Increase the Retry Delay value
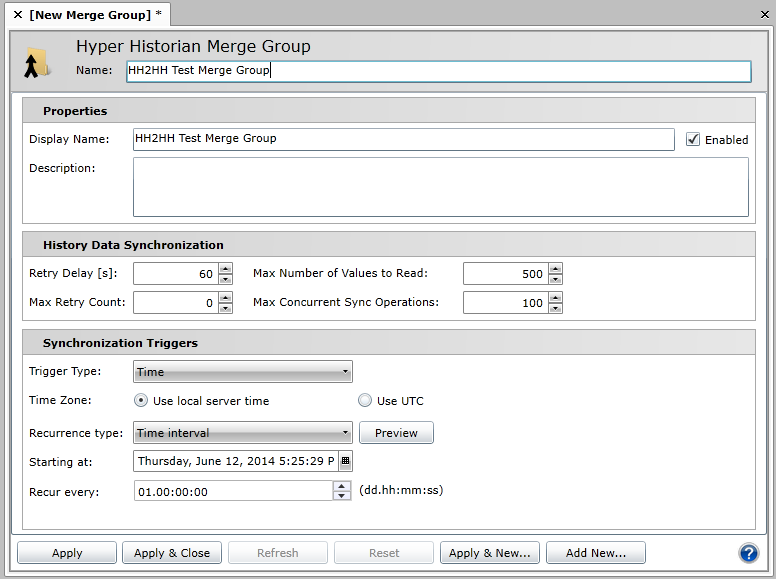Screen dimensions: 776x579 tap(226, 268)
